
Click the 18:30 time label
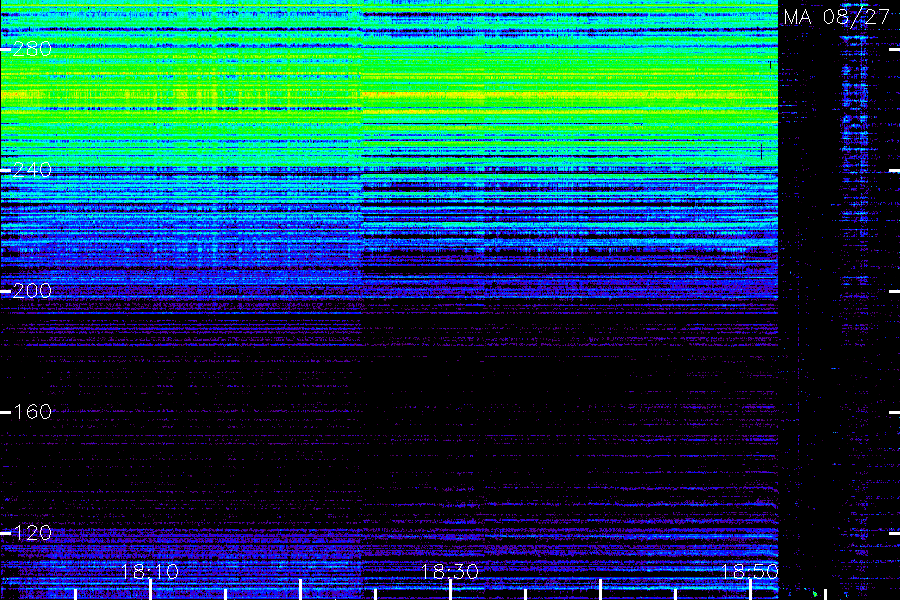point(449,572)
